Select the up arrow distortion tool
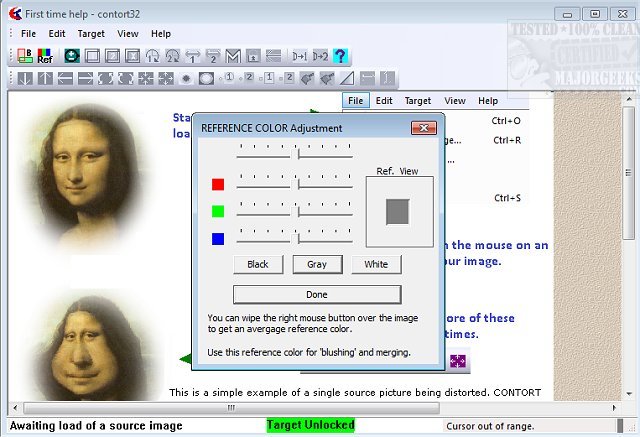Image resolution: width=640 pixels, height=437 pixels. coord(45,78)
